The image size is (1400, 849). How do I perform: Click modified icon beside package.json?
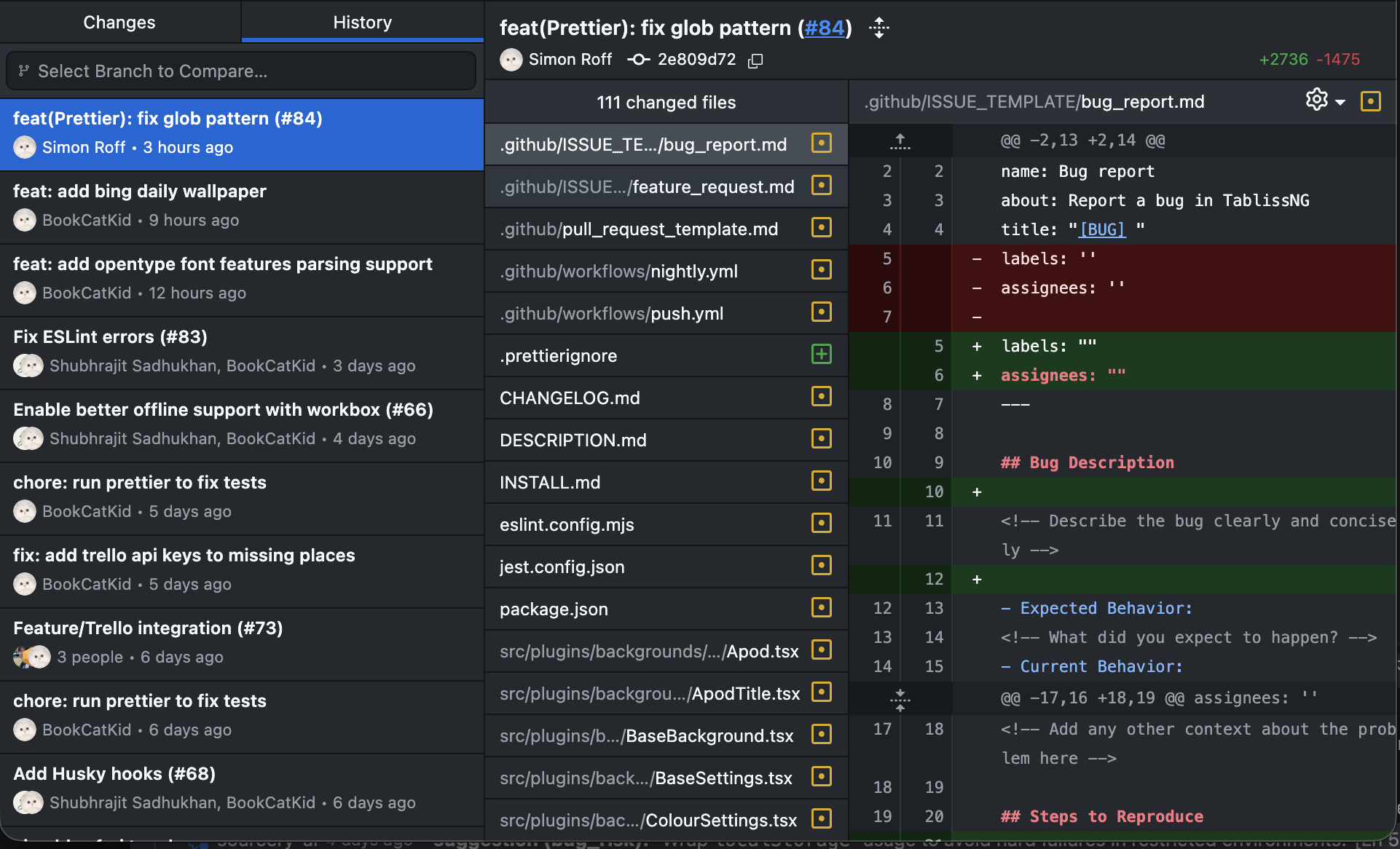click(821, 608)
